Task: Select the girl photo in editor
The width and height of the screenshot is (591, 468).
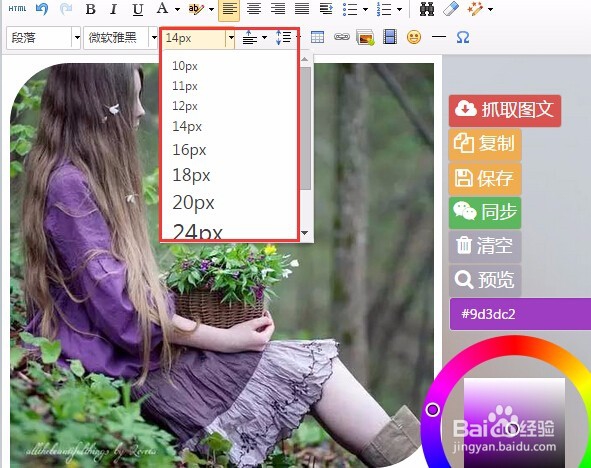Action: (x=222, y=265)
